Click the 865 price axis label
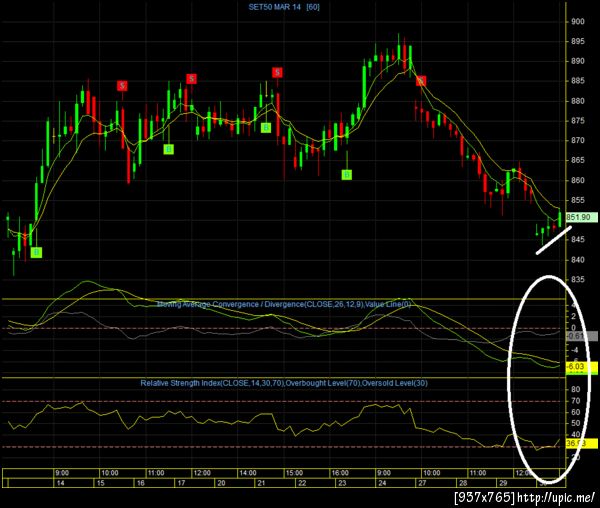This screenshot has height=508, width=600. coord(578,160)
